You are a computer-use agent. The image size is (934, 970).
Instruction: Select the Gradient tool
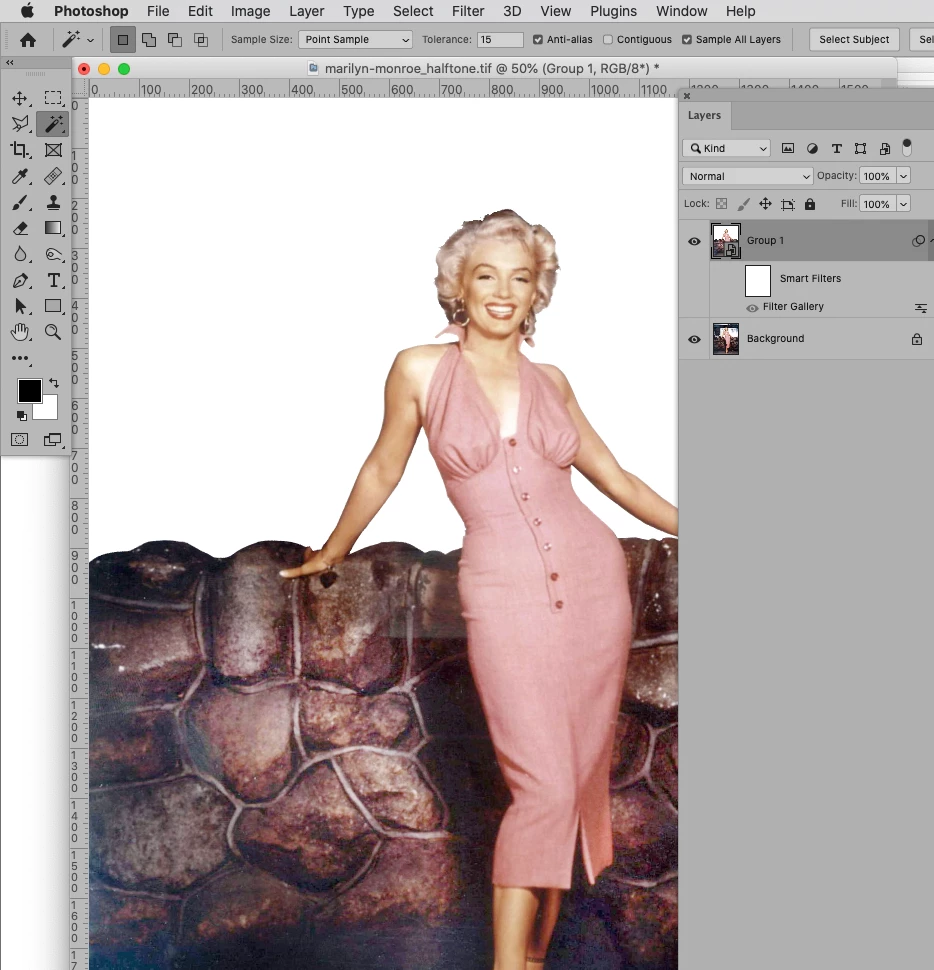click(53, 228)
